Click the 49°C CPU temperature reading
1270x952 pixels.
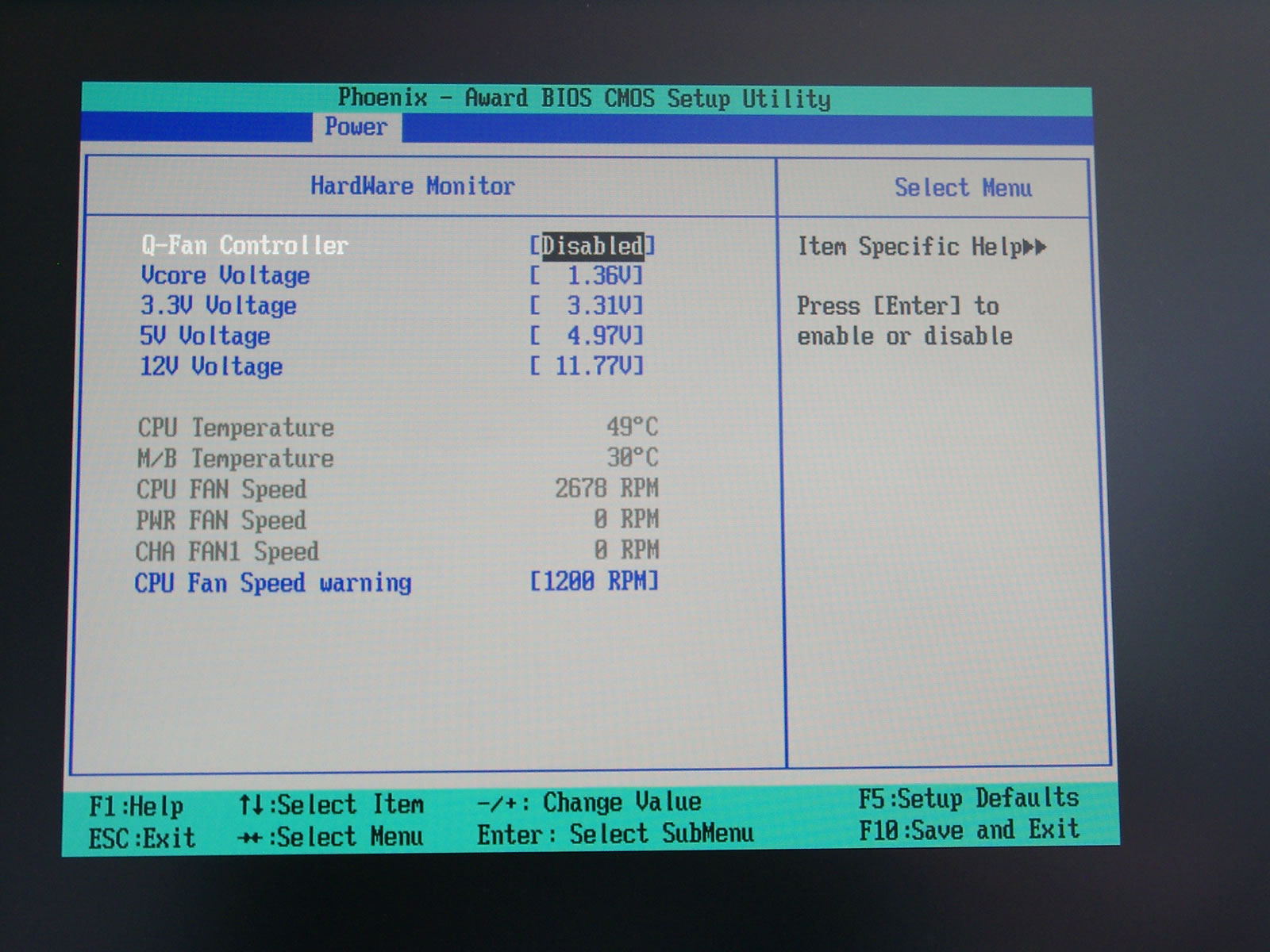pyautogui.click(x=633, y=427)
